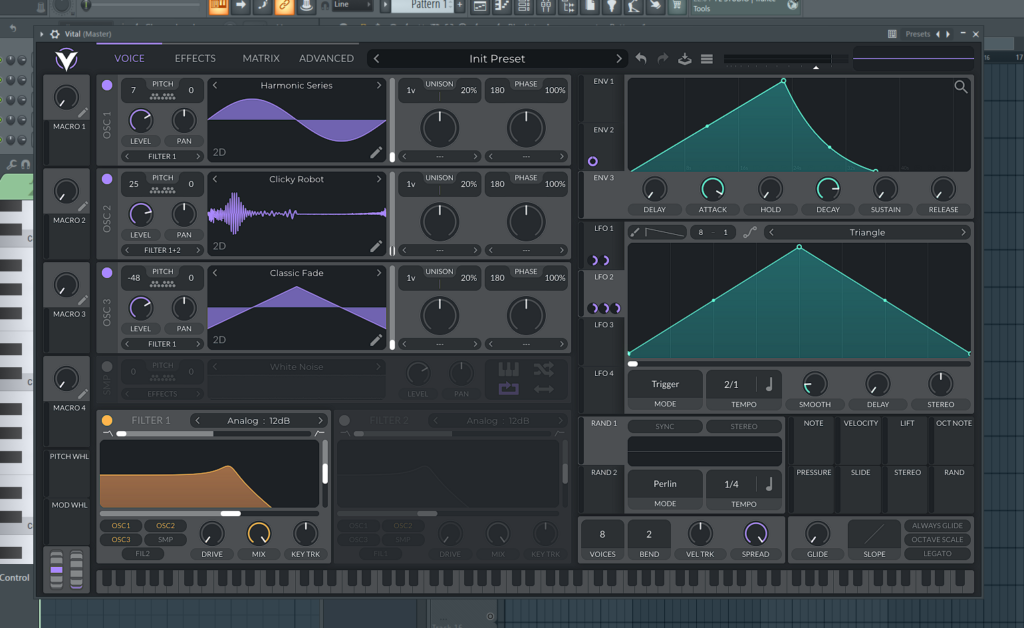Viewport: 1024px width, 628px height.
Task: Click the envelope ATTACK knob
Action: pos(712,189)
